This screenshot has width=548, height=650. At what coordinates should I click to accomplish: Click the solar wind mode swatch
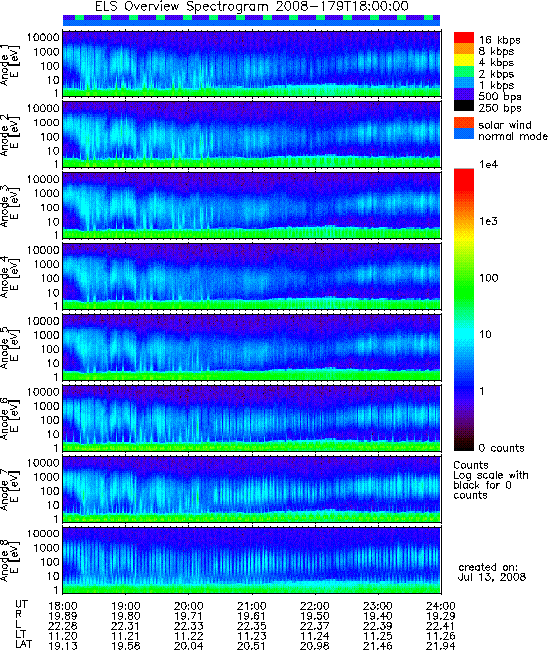point(464,123)
